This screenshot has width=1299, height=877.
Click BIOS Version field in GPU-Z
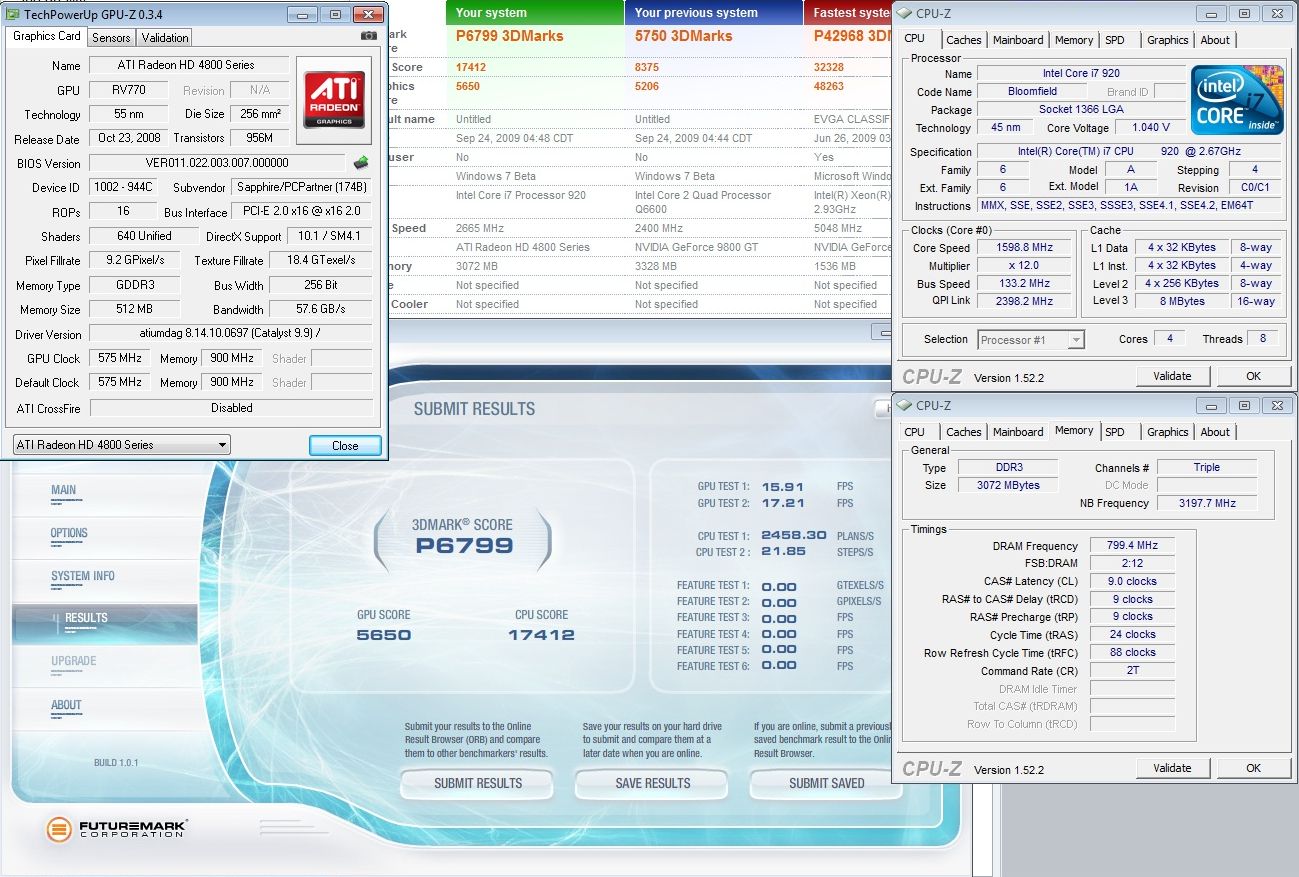click(x=217, y=163)
